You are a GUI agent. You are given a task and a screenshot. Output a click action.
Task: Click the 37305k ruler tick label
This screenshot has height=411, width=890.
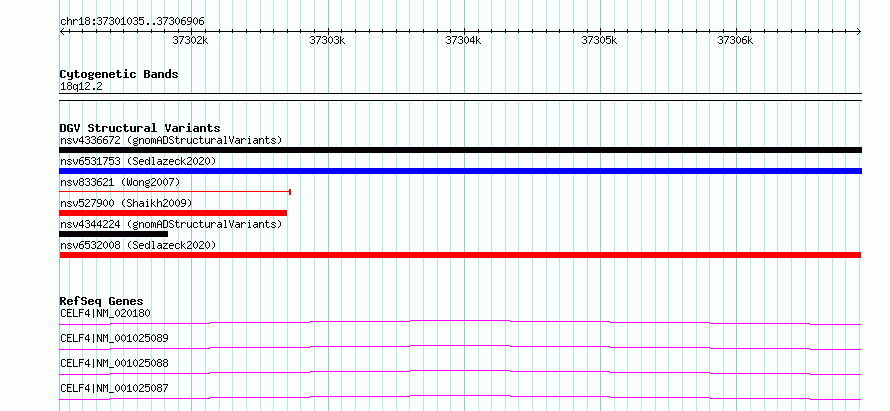pyautogui.click(x=599, y=40)
